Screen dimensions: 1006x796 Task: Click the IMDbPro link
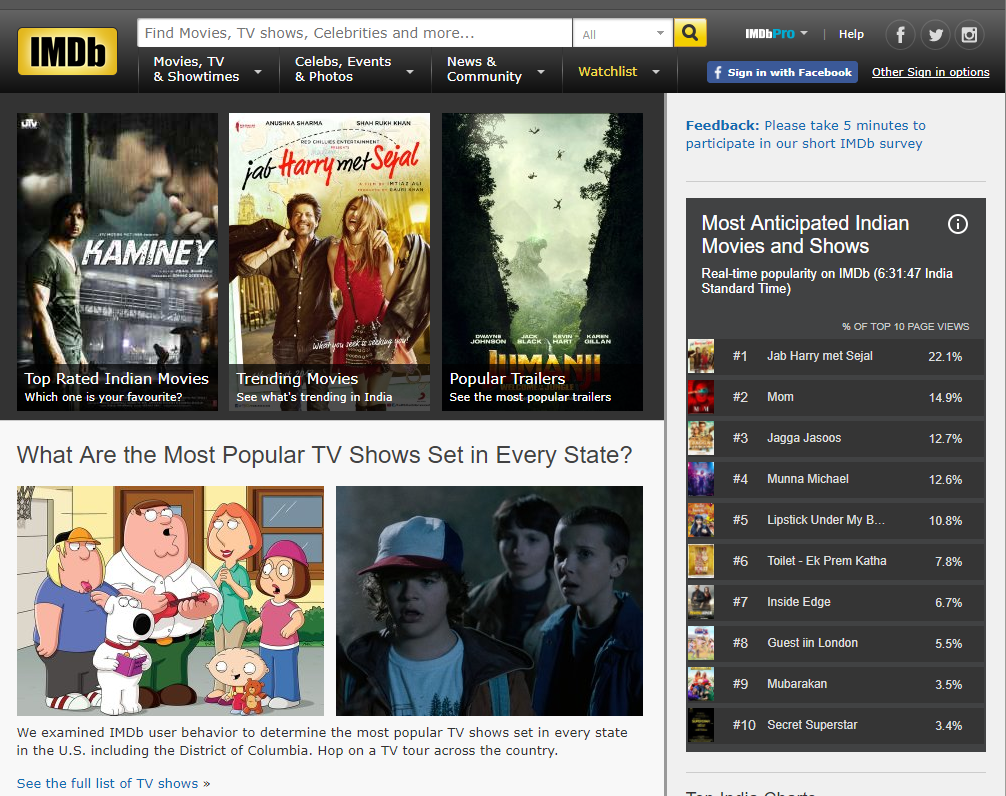tap(769, 33)
